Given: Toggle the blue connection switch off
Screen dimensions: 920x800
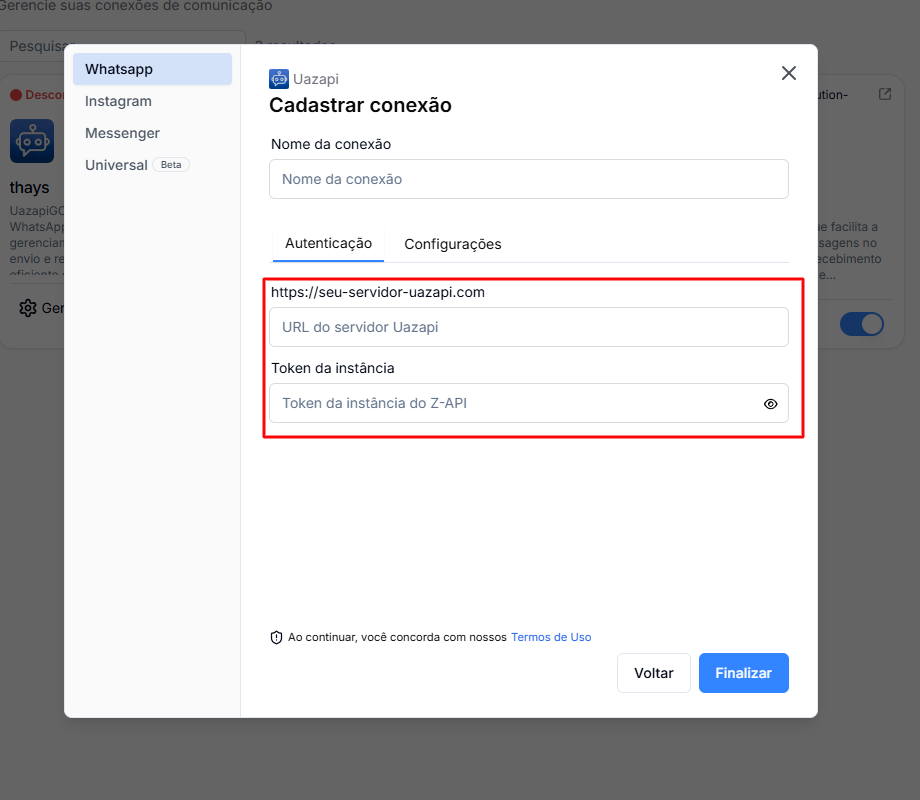Looking at the screenshot, I should click(862, 324).
